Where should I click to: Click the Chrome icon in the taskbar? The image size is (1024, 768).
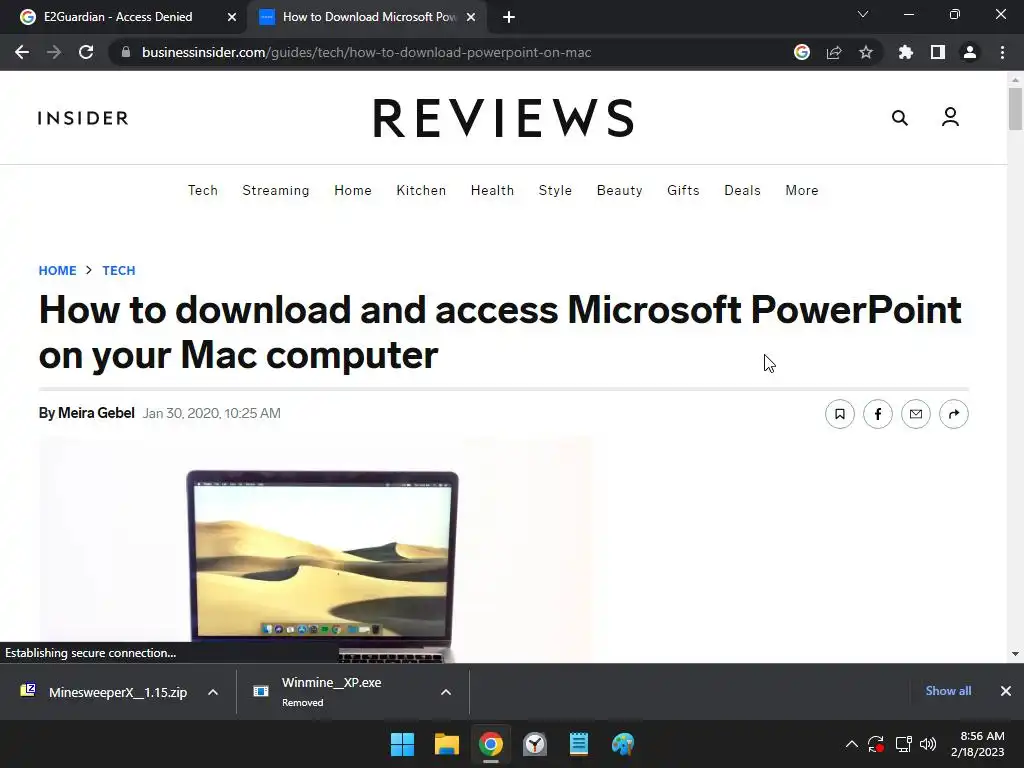[x=490, y=744]
